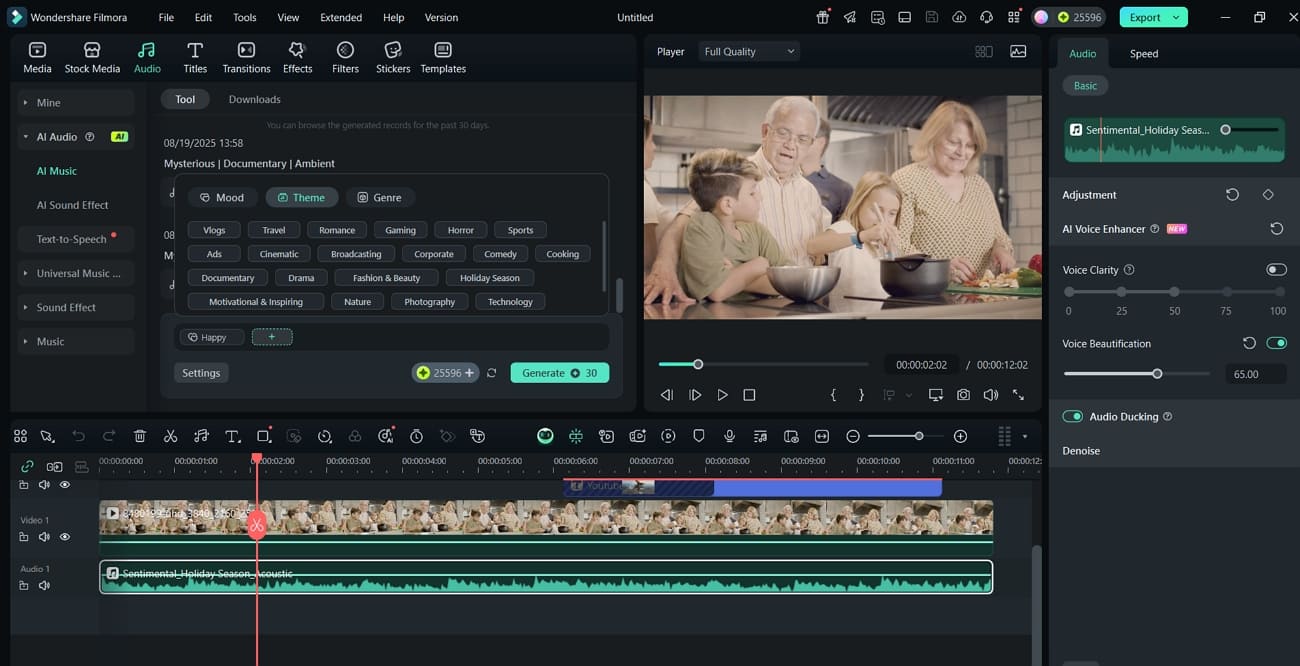The width and height of the screenshot is (1300, 666).
Task: Click the marker shield icon in timeline toolbar
Action: coord(699,436)
